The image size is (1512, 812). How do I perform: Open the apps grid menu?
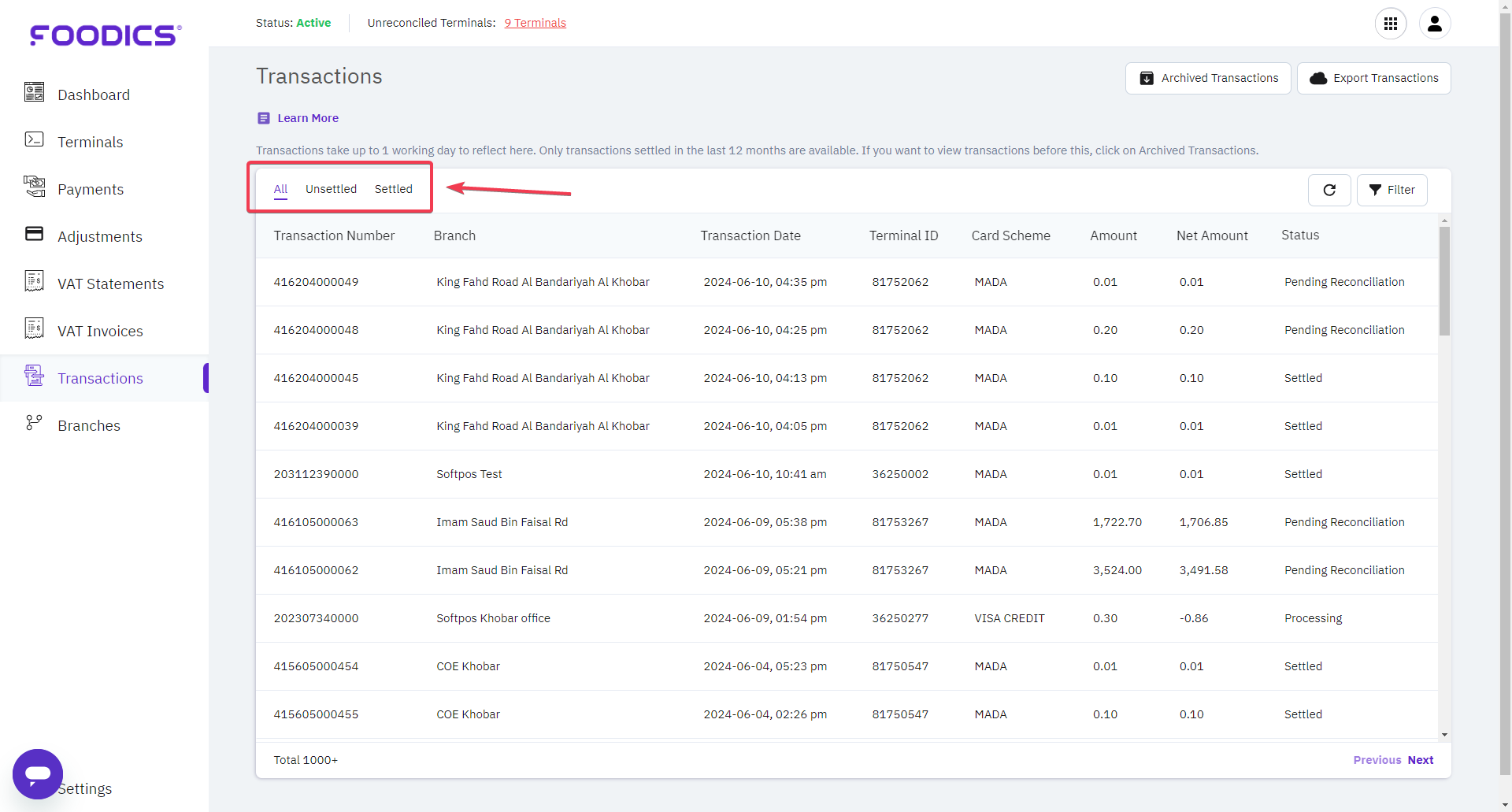[1391, 24]
